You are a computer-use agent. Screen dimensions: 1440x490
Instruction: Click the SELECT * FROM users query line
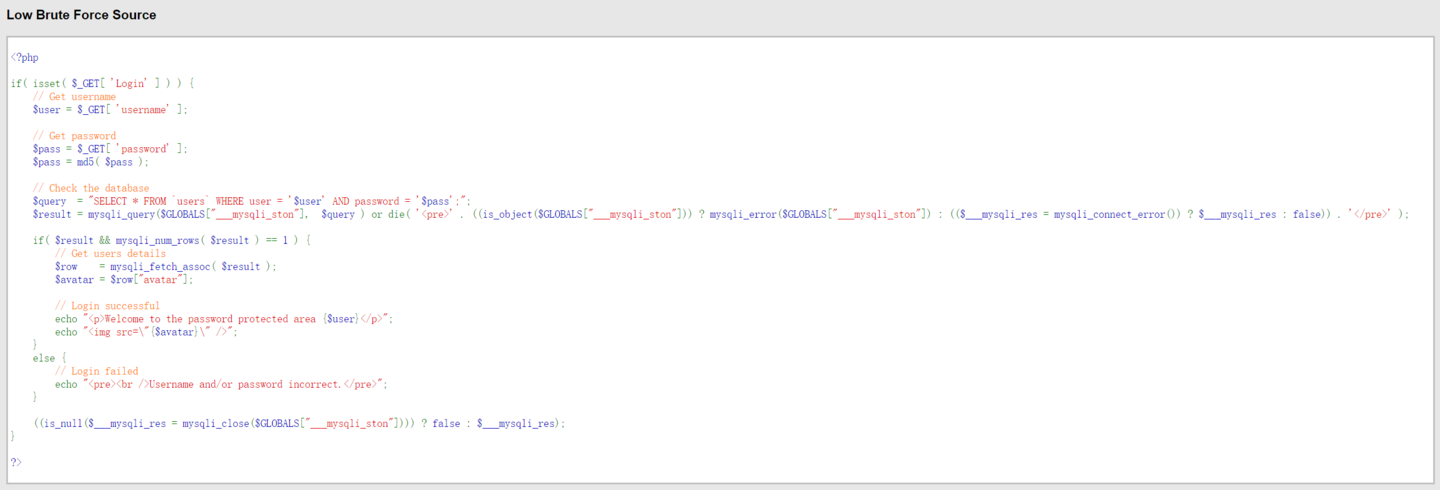[x=250, y=201]
